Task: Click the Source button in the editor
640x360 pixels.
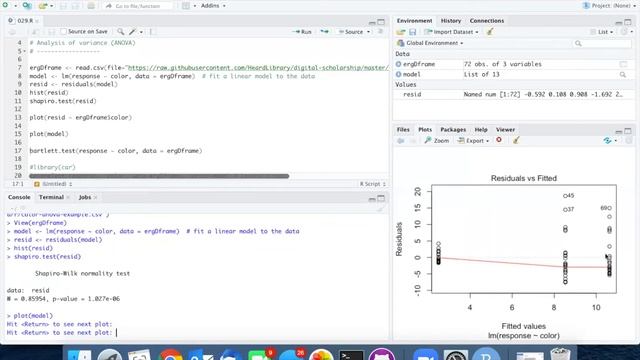Action: (x=350, y=31)
